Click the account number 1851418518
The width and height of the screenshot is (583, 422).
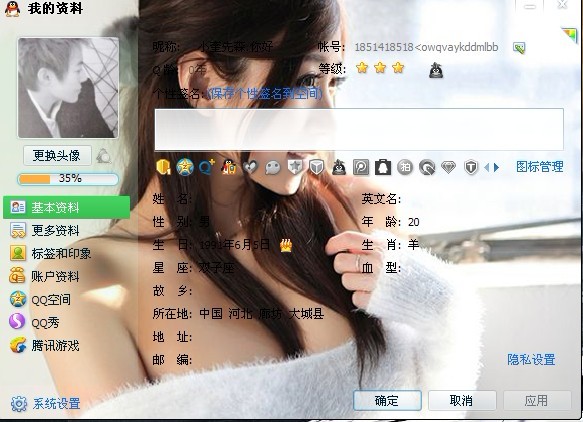tap(384, 47)
